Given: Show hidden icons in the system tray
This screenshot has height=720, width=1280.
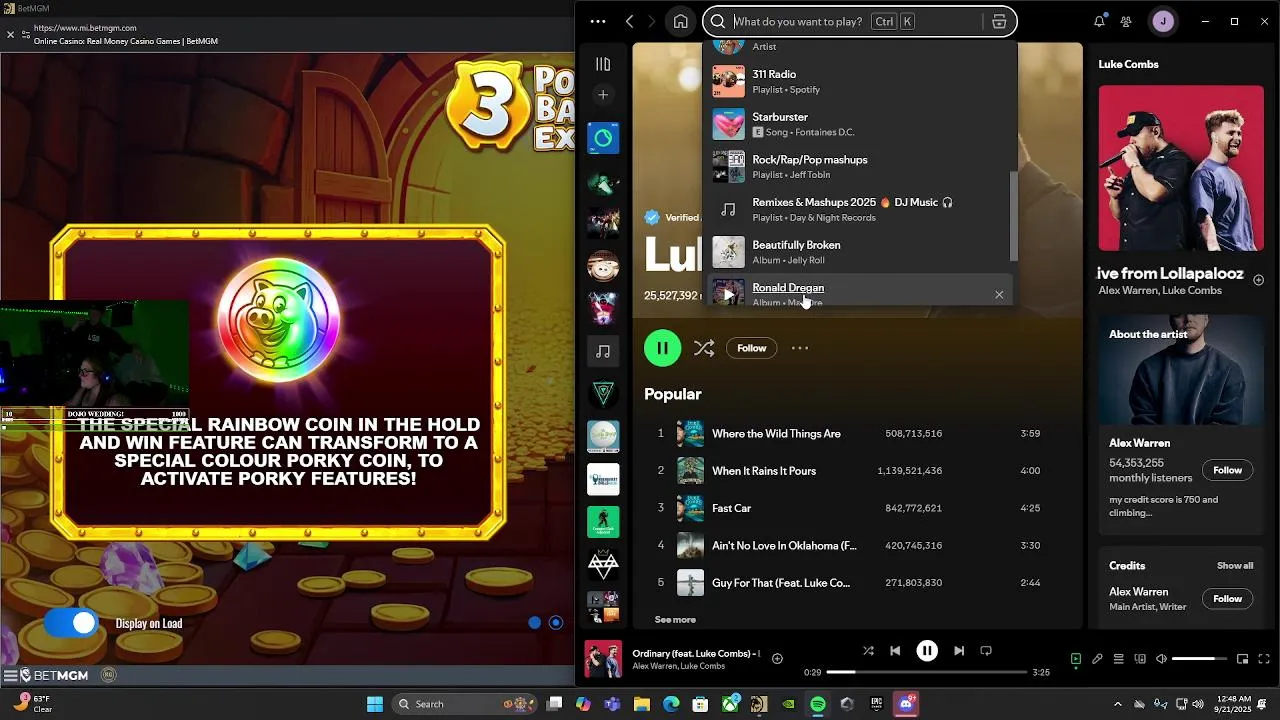Looking at the screenshot, I should 1117,704.
